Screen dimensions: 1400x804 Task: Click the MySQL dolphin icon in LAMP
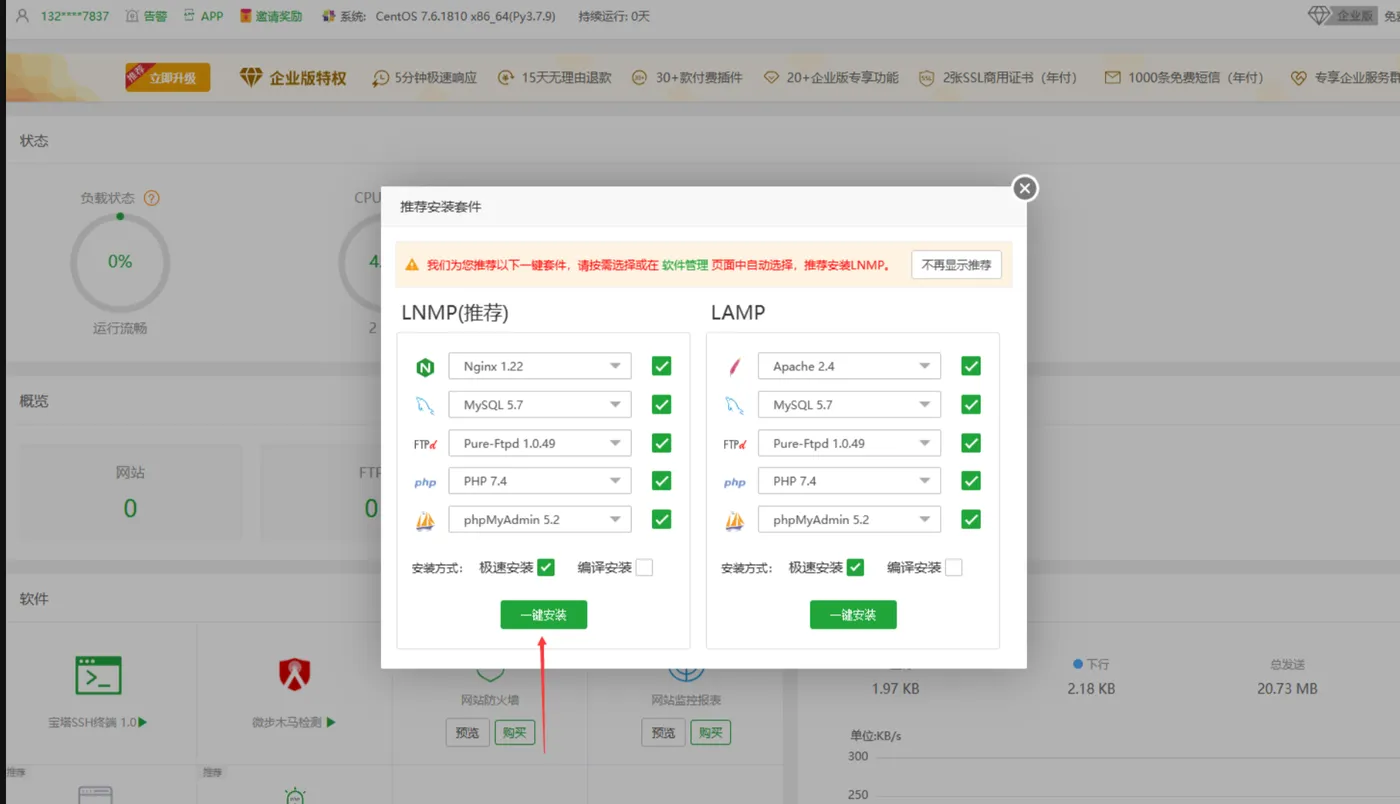click(x=734, y=405)
